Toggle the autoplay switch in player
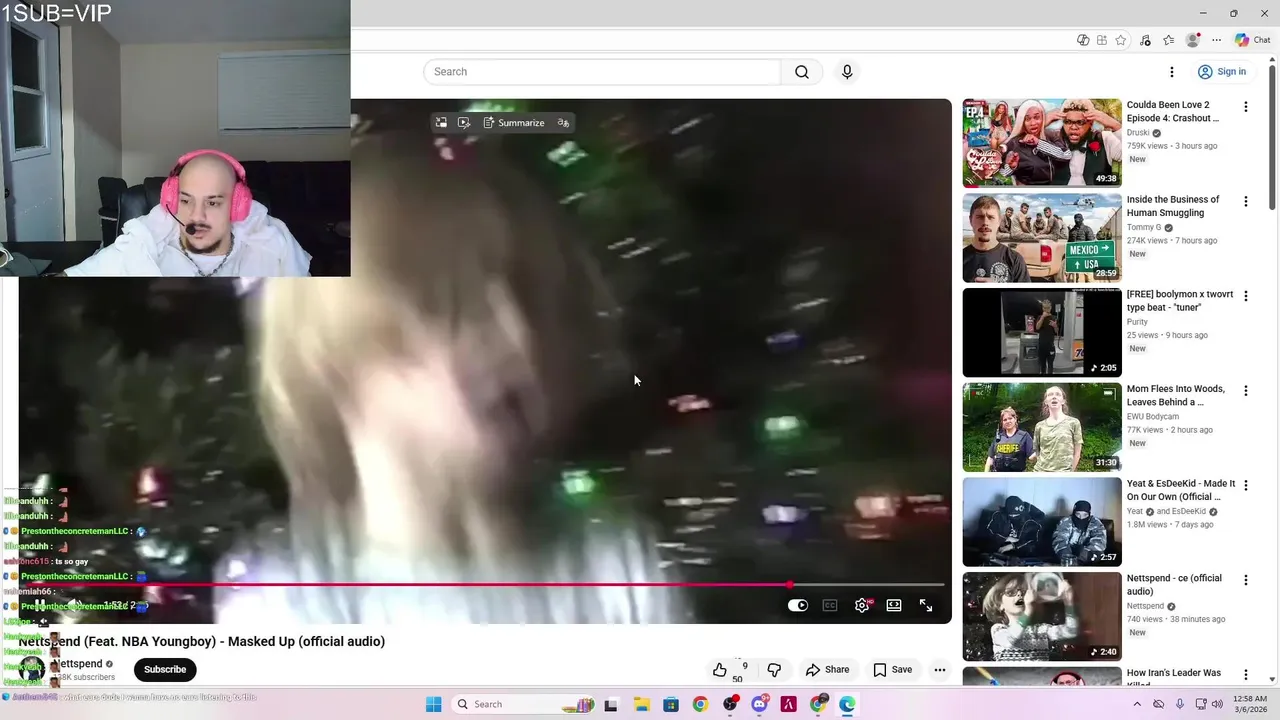The width and height of the screenshot is (1280, 720). pyautogui.click(x=797, y=605)
